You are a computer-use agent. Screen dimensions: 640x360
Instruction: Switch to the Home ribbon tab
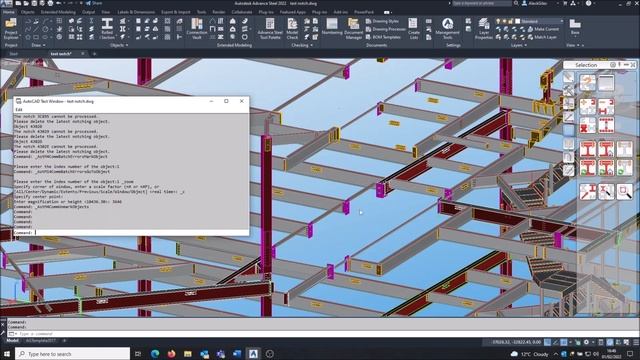pyautogui.click(x=9, y=12)
